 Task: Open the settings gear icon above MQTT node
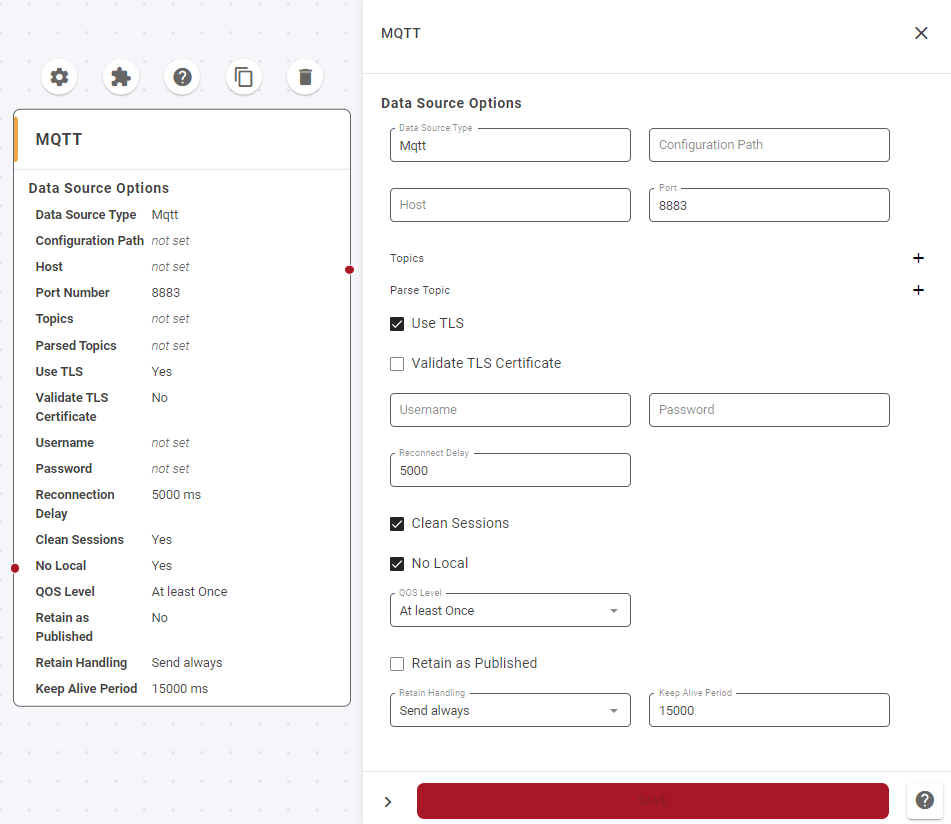59,77
